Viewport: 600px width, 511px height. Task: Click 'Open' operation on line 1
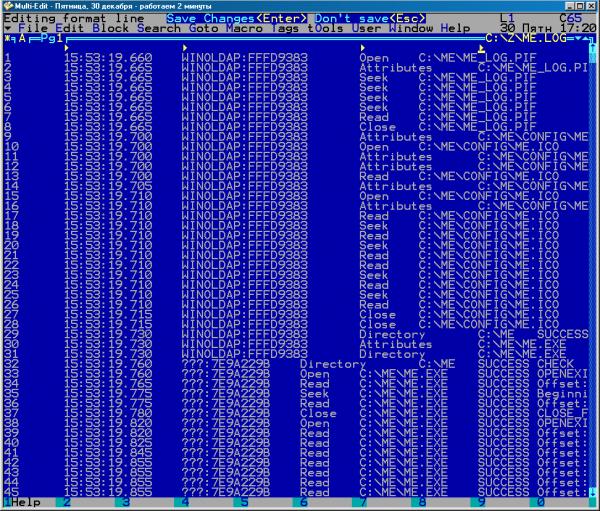click(x=374, y=58)
